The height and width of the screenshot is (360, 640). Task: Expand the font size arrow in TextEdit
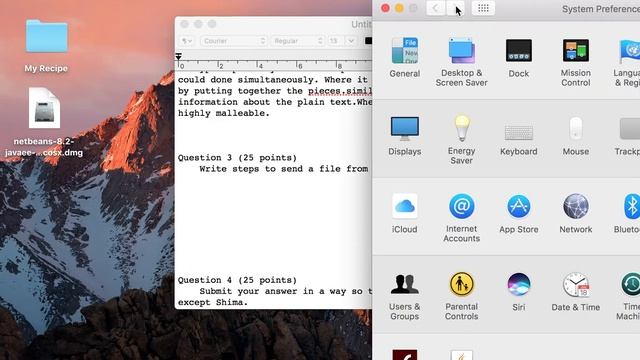coord(351,41)
